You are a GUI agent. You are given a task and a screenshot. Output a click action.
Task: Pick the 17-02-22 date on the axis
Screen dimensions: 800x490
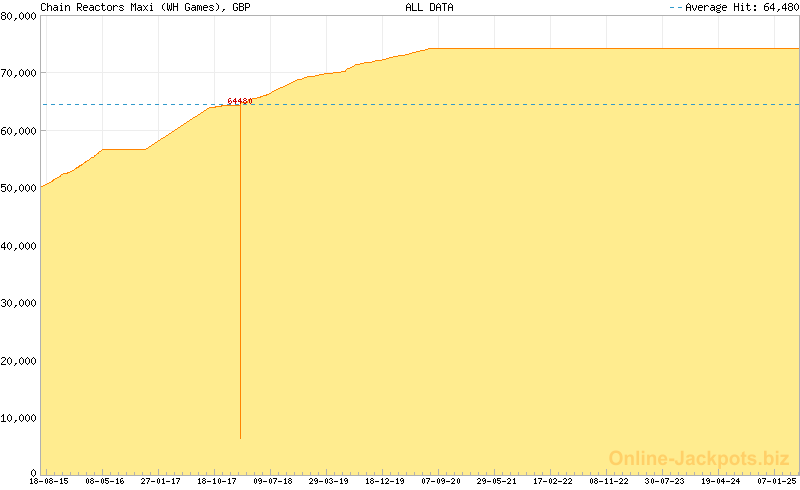tap(553, 481)
